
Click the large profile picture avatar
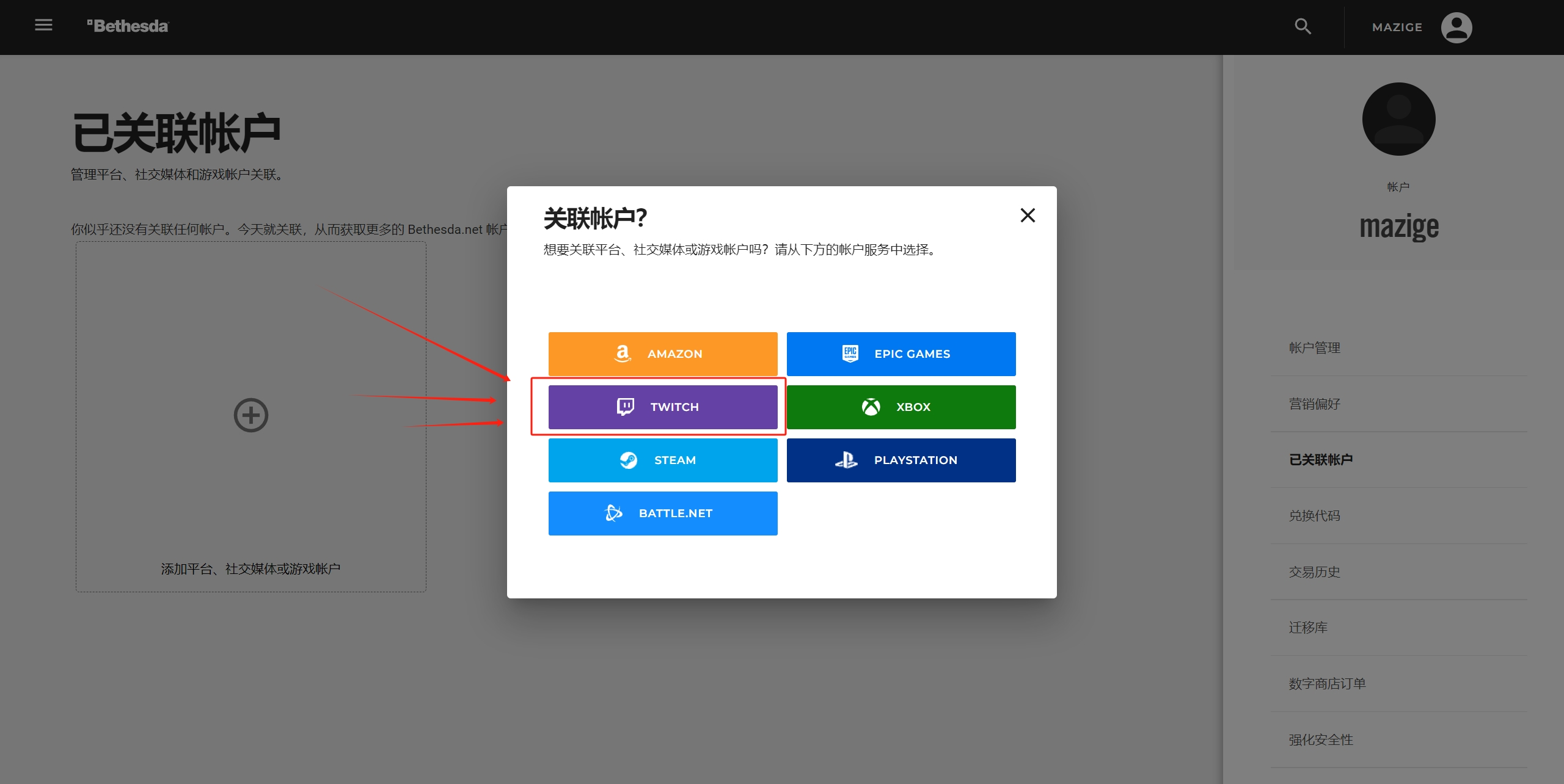tap(1398, 119)
